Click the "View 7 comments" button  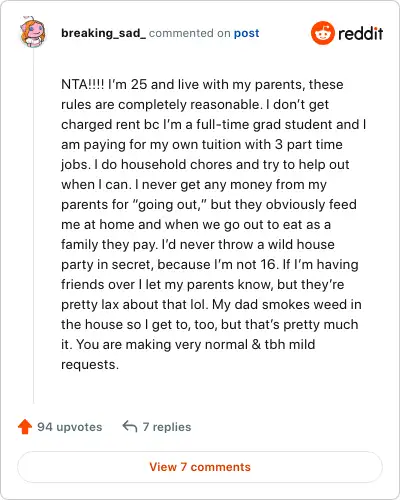click(x=200, y=467)
